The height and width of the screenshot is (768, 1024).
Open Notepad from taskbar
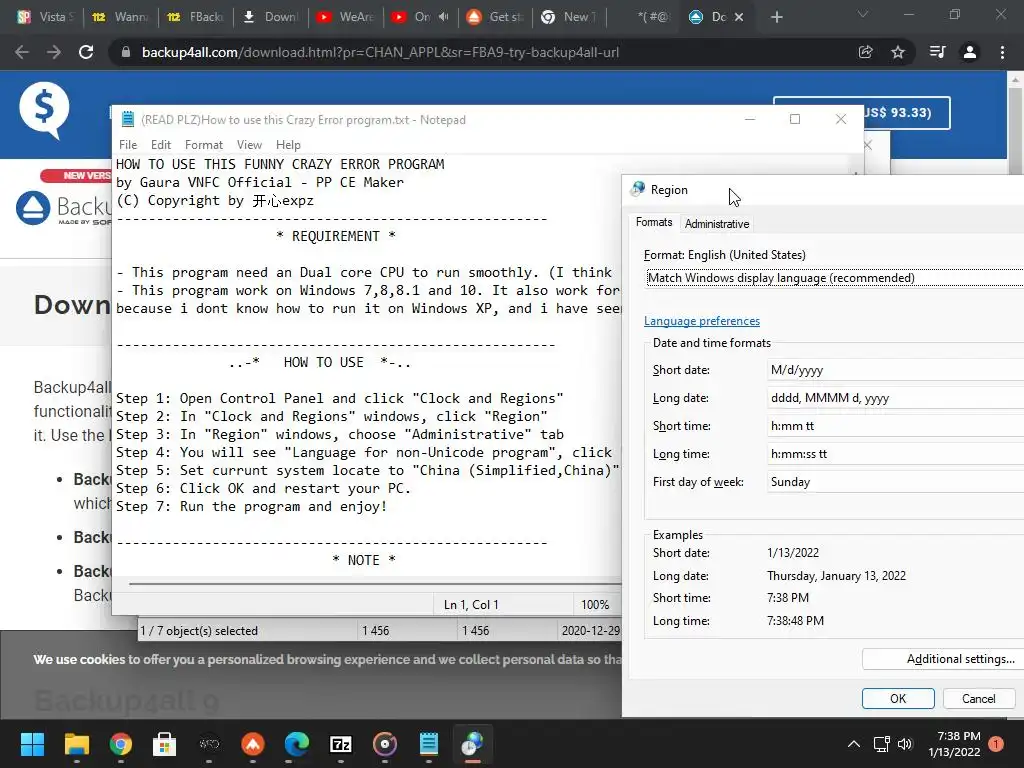[x=429, y=744]
